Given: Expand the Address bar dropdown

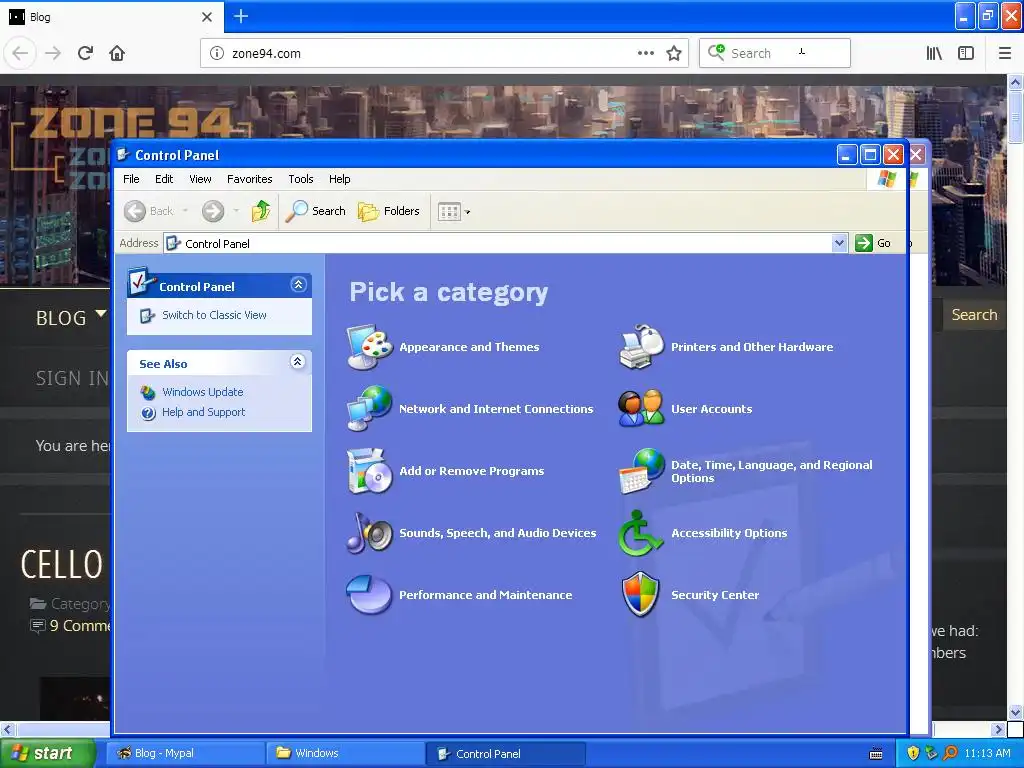Looking at the screenshot, I should click(839, 243).
